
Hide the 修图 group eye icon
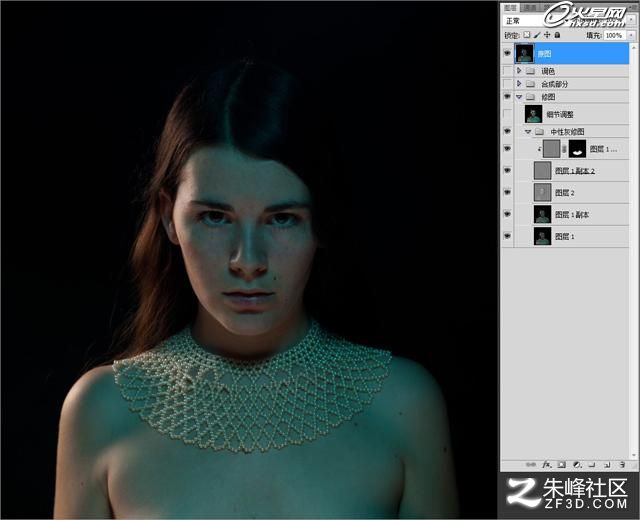tap(507, 97)
